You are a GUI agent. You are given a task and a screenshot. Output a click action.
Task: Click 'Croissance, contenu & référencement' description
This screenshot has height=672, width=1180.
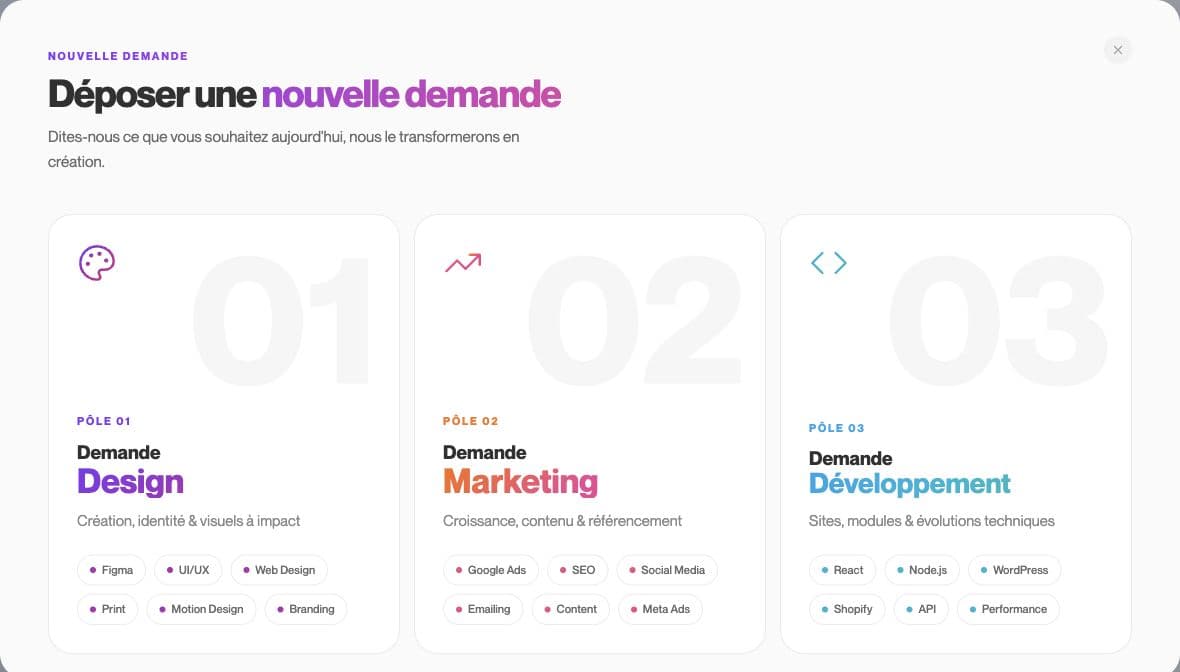tap(562, 521)
